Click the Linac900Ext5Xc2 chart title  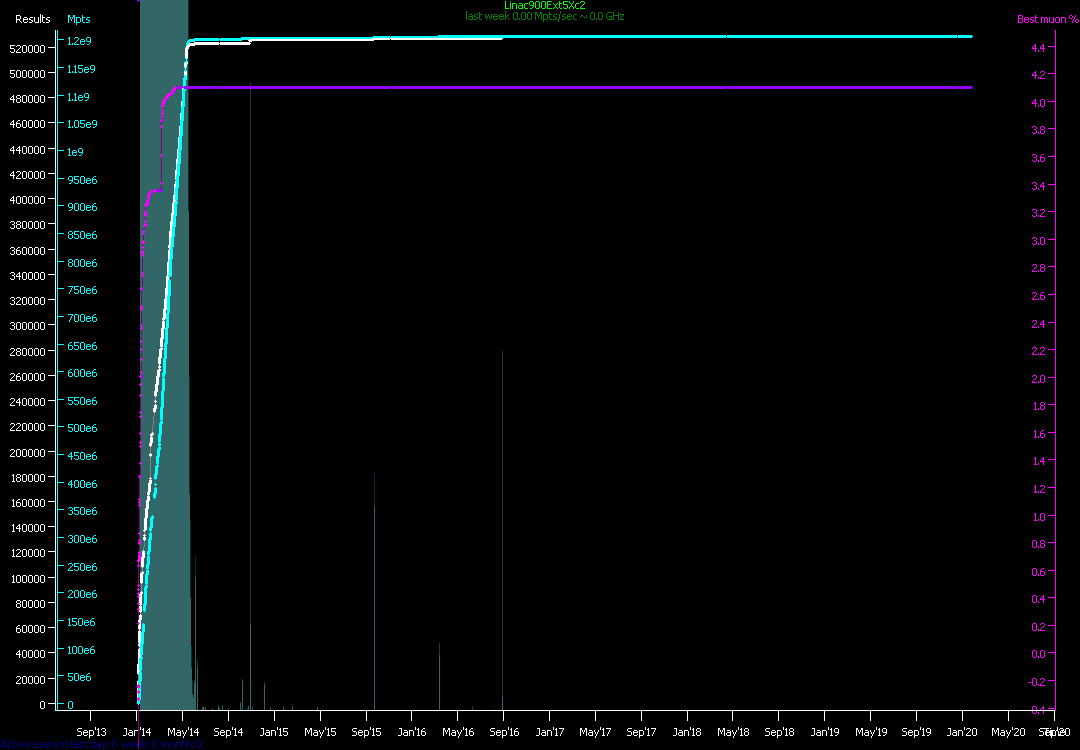click(545, 5)
